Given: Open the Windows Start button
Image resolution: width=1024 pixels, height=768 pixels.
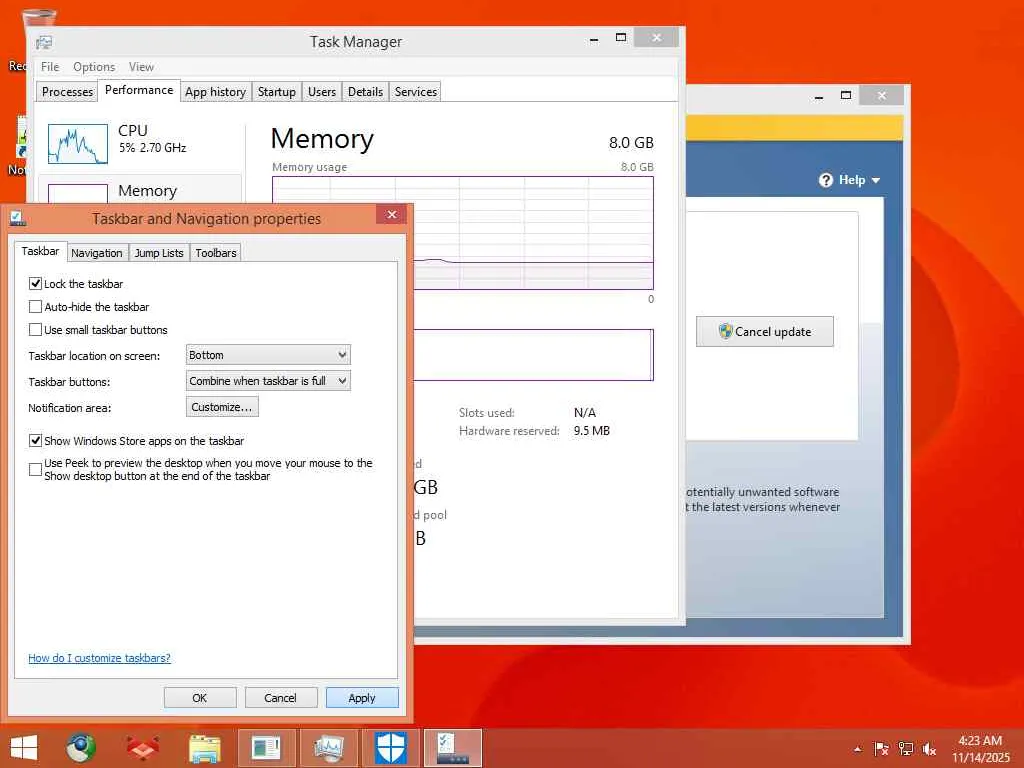Looking at the screenshot, I should [24, 748].
